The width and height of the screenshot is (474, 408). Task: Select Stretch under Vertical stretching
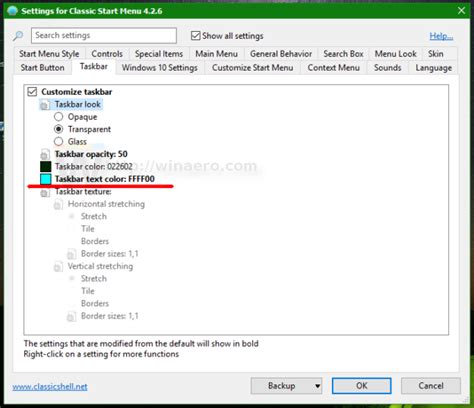(x=71, y=279)
